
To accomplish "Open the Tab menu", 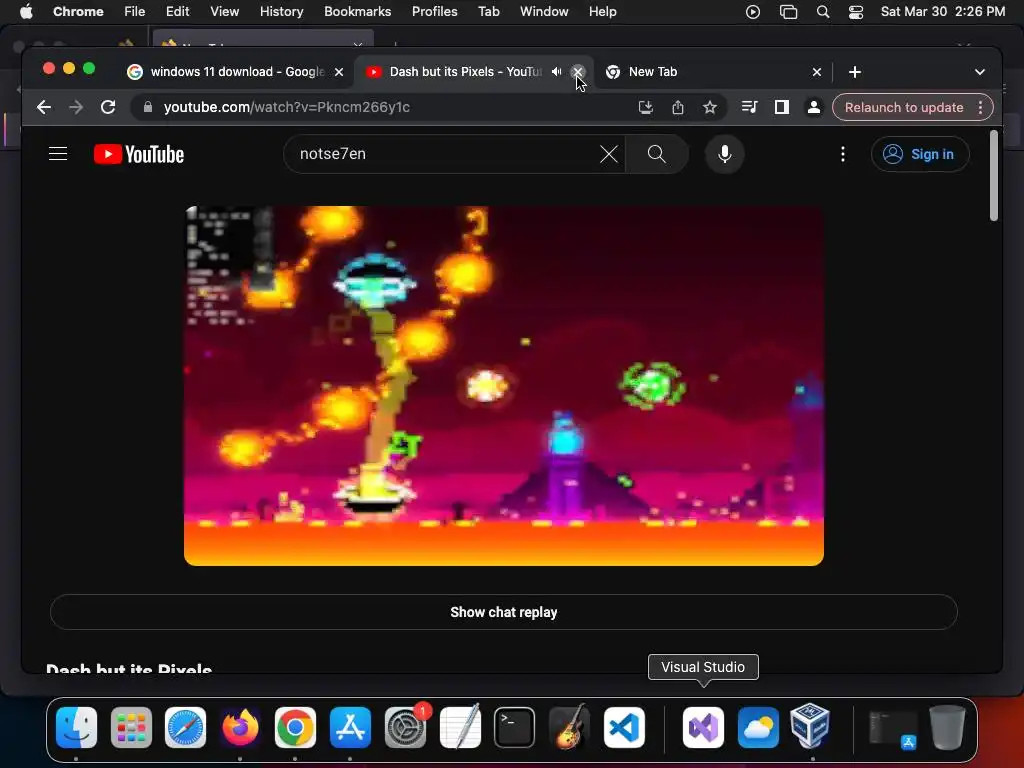I will click(x=488, y=12).
